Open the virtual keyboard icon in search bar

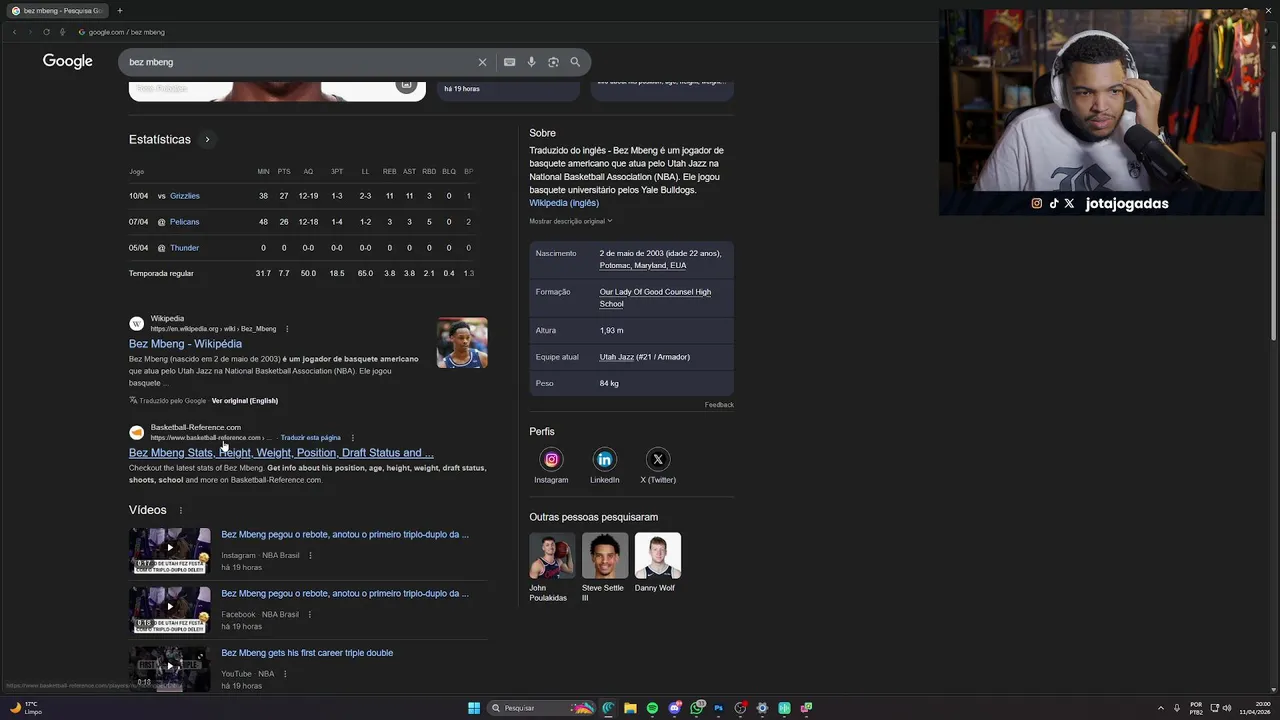(509, 62)
